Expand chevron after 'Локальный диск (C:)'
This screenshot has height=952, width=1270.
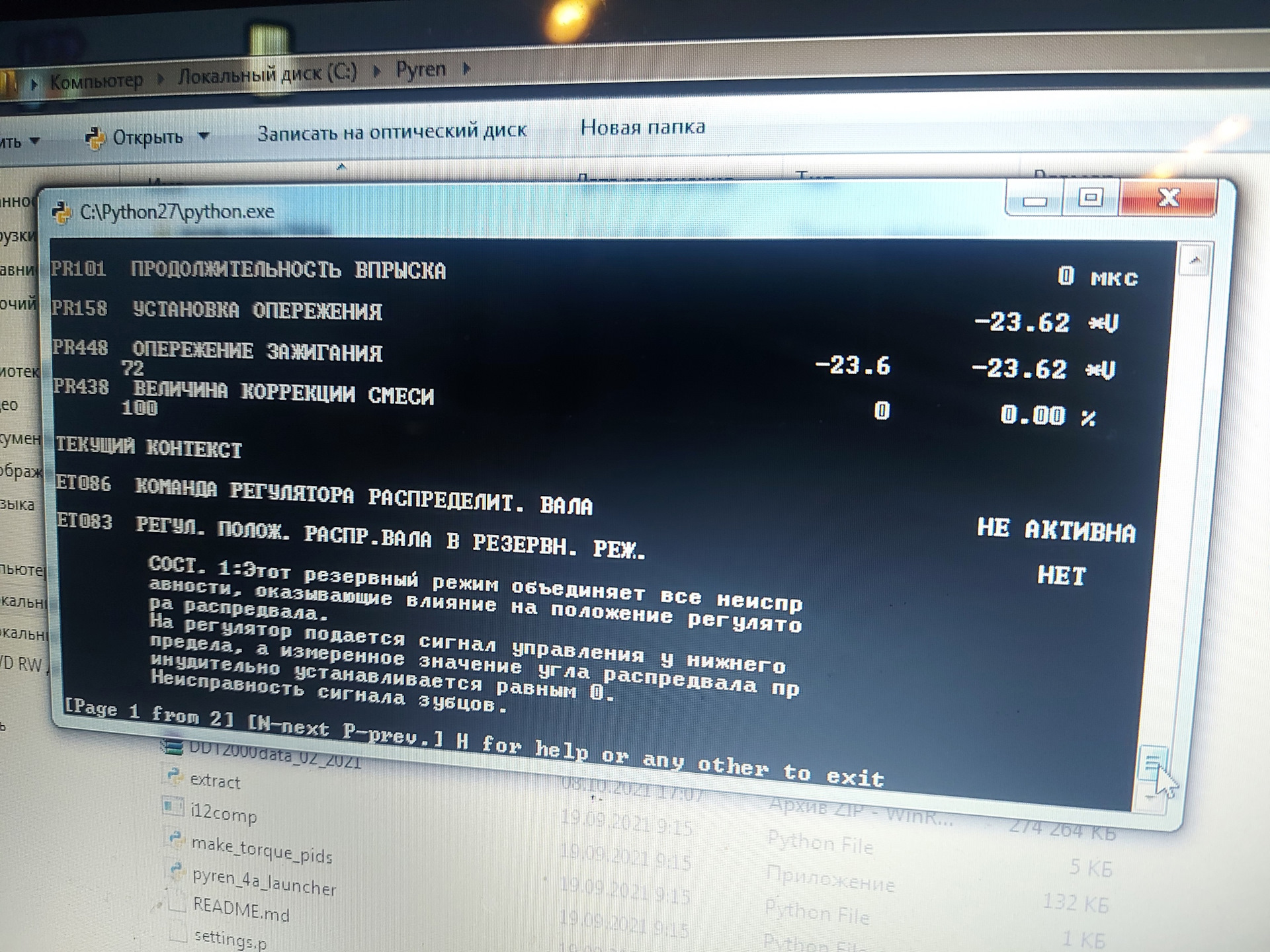pos(376,71)
